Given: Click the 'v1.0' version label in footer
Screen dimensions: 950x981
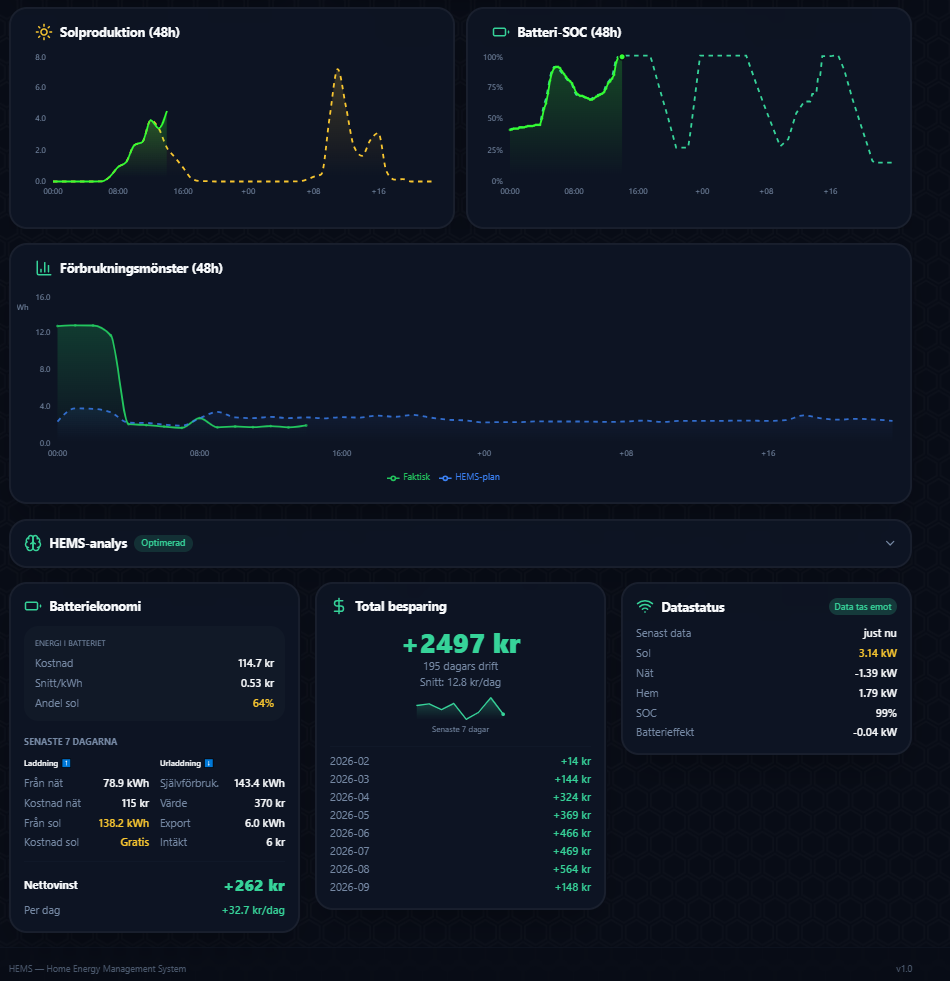Looking at the screenshot, I should [904, 969].
